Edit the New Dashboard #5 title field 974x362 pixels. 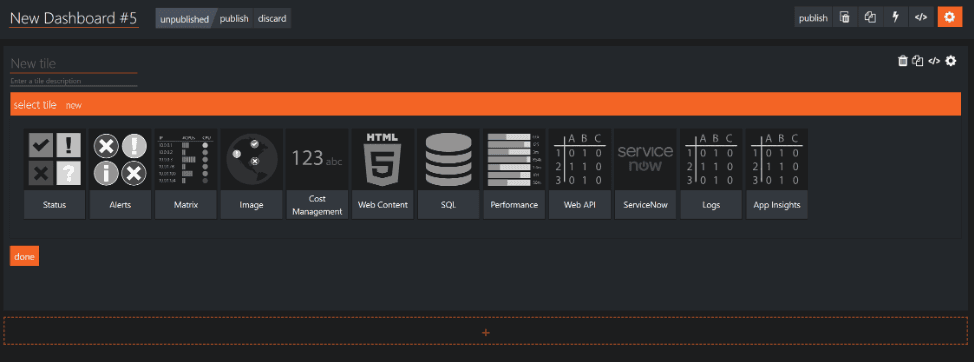tap(73, 18)
